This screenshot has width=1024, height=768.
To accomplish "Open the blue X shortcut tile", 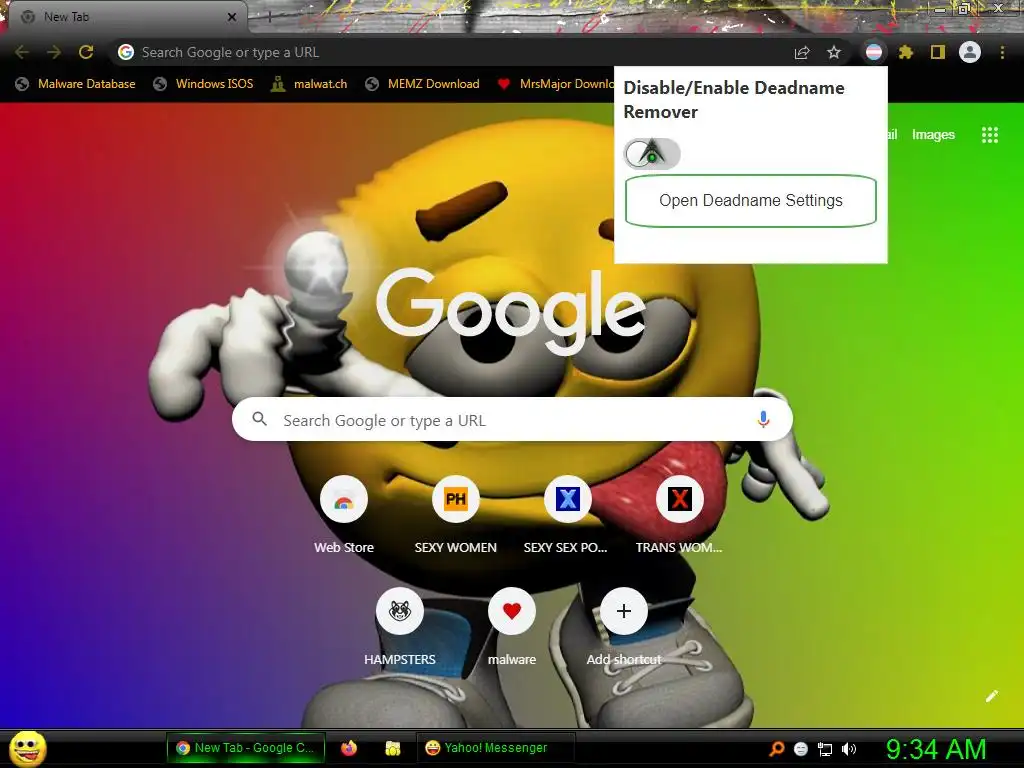I will pyautogui.click(x=568, y=500).
